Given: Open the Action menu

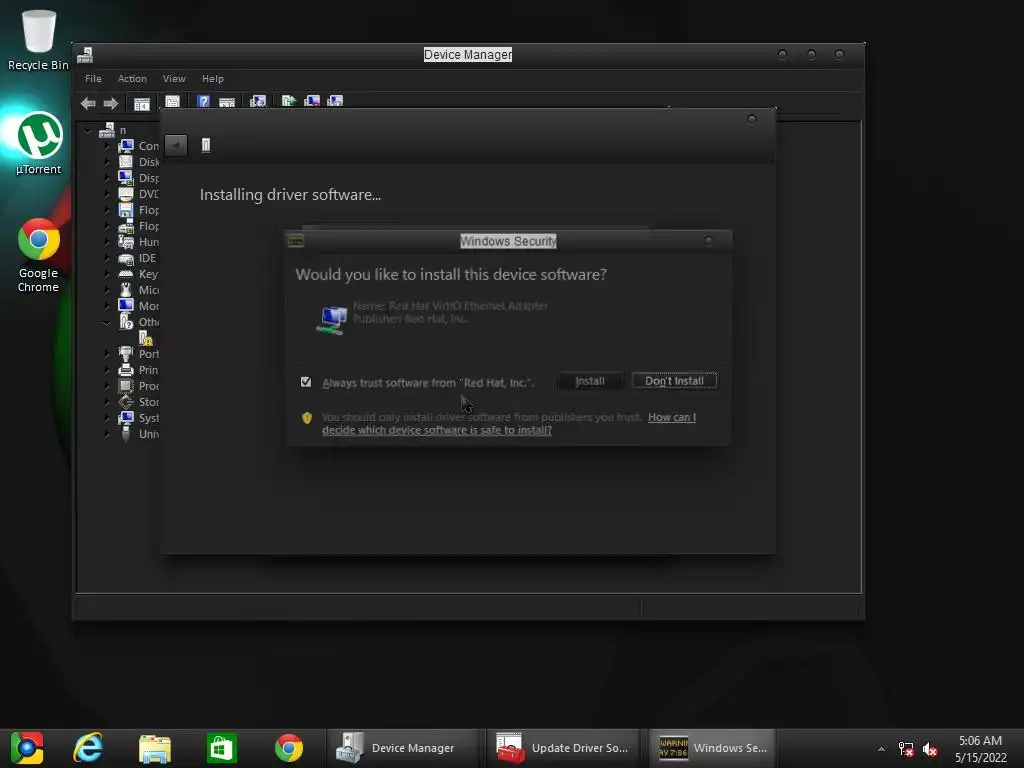Looking at the screenshot, I should click(x=132, y=78).
